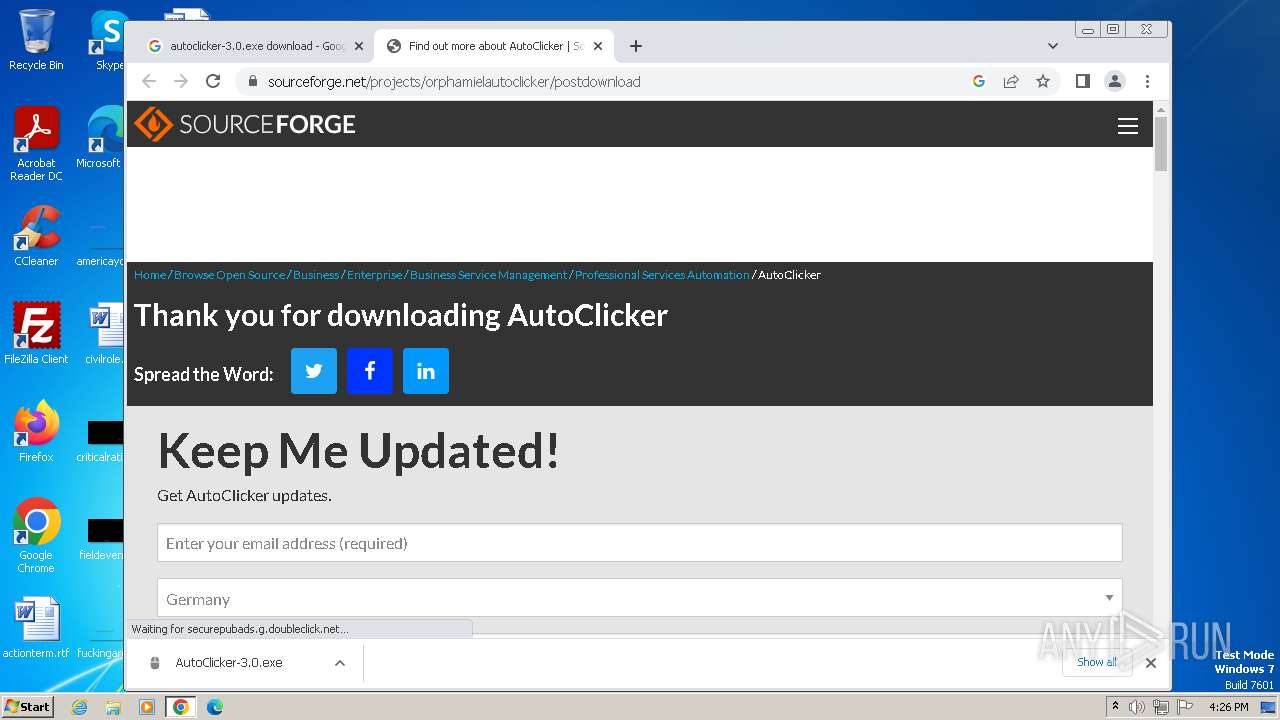Open File Explorer from taskbar
This screenshot has height=720, width=1280.
[x=113, y=707]
